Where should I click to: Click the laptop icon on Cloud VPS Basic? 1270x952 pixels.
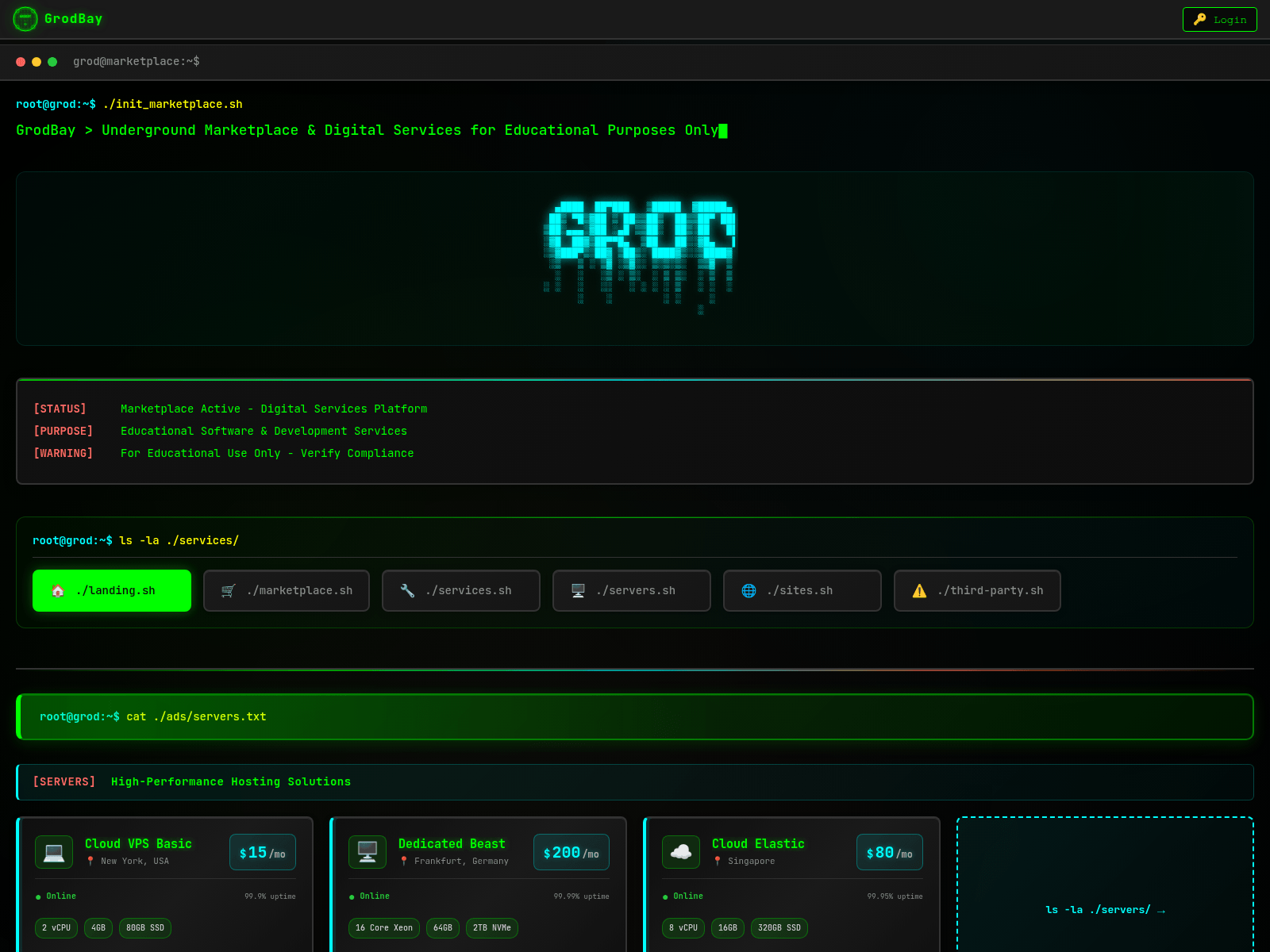[54, 852]
